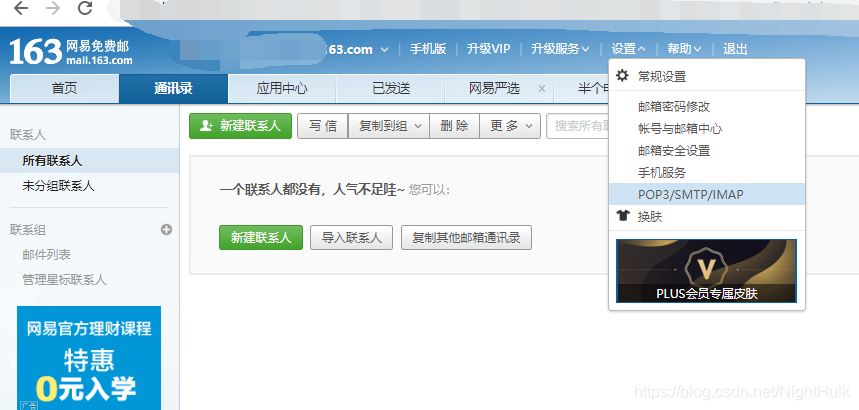859x410 pixels.
Task: Open the 复制到组 dropdown
Action: [x=388, y=126]
